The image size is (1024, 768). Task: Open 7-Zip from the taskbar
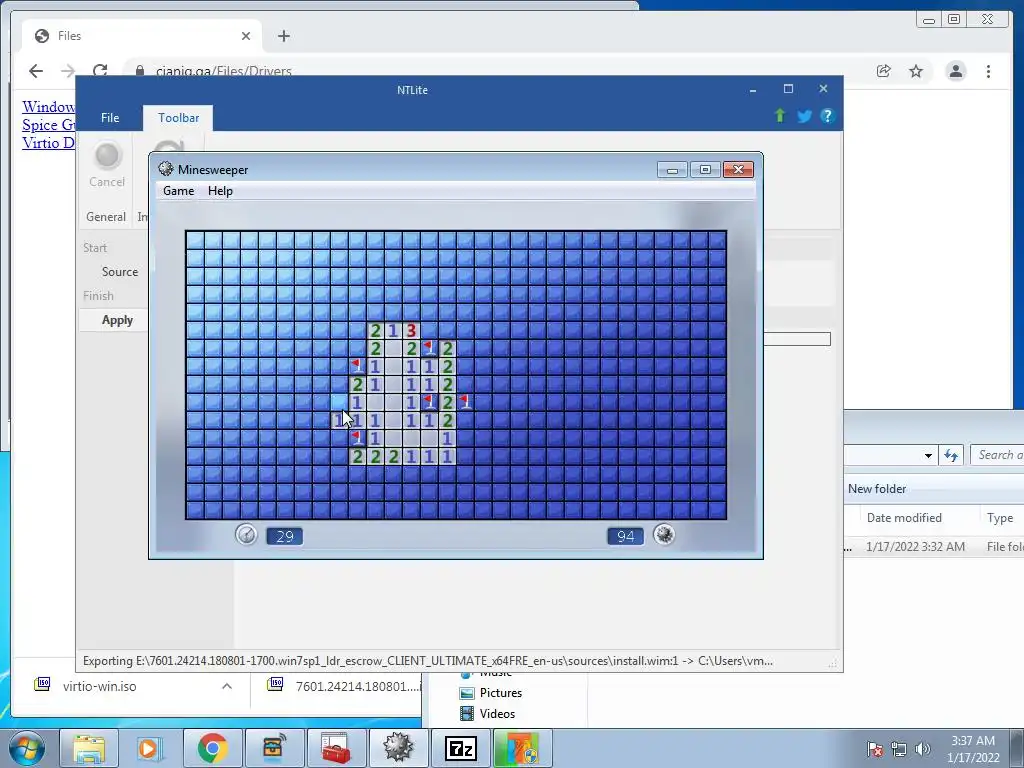[x=460, y=748]
